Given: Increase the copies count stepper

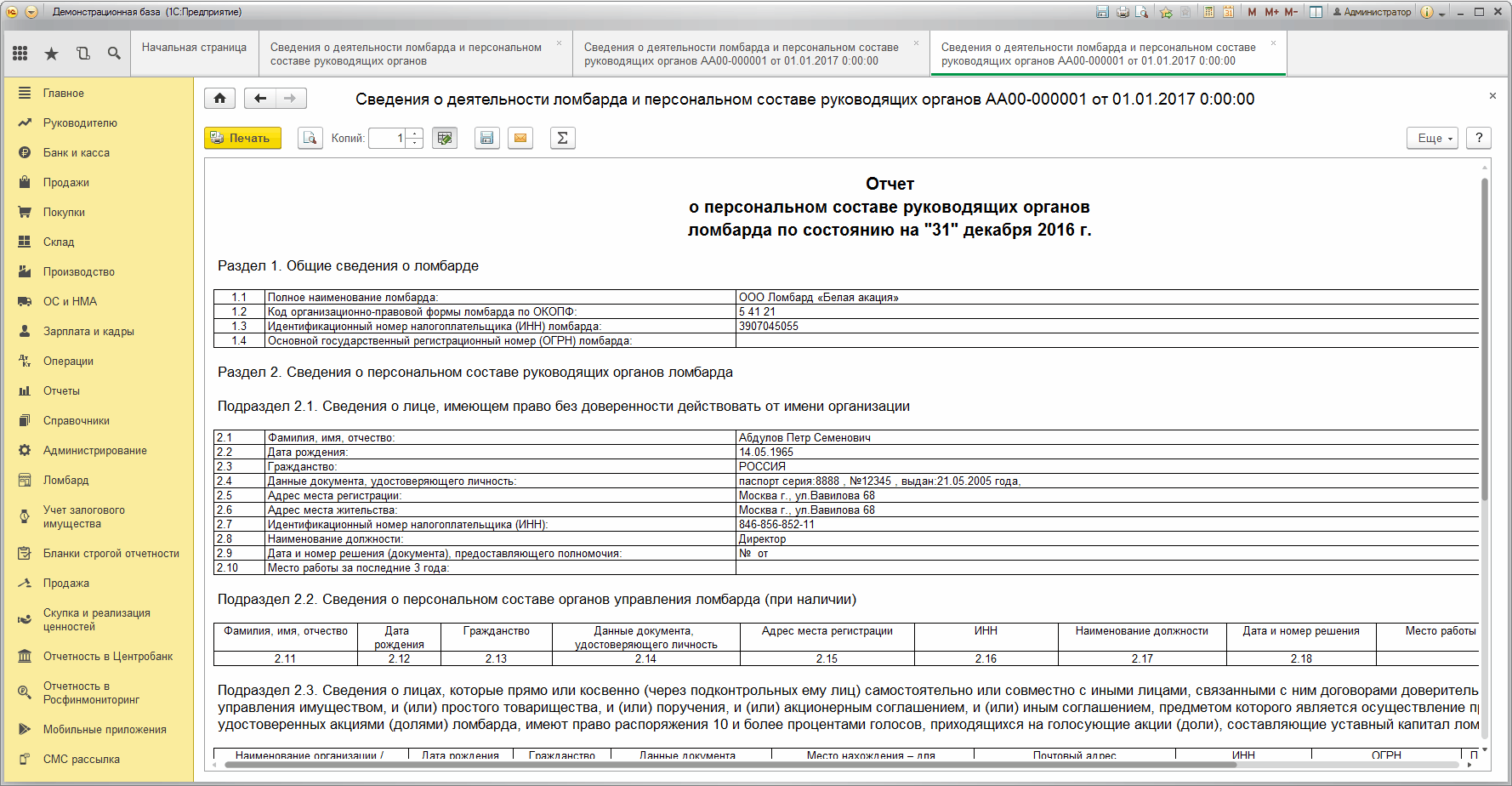Looking at the screenshot, I should point(414,133).
